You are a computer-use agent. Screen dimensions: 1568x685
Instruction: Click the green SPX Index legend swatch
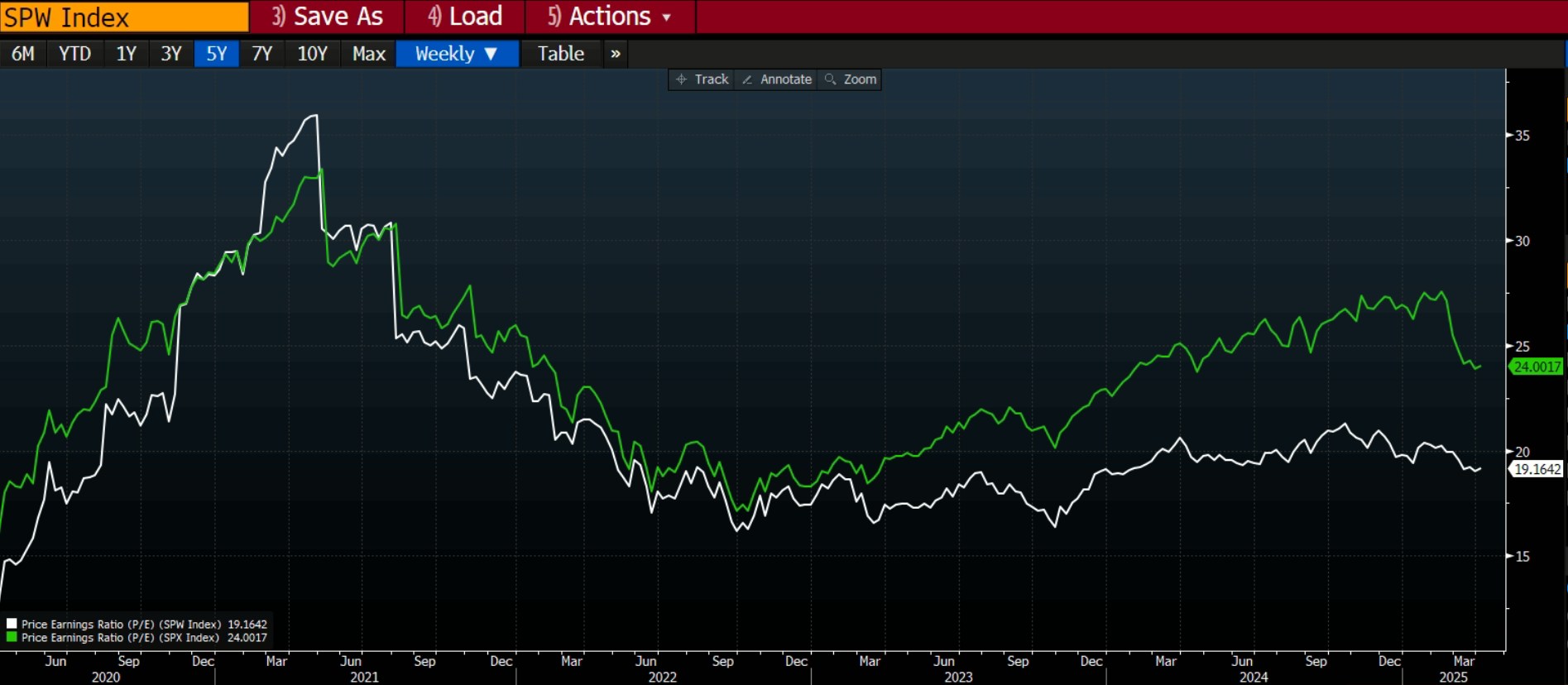pyautogui.click(x=12, y=637)
